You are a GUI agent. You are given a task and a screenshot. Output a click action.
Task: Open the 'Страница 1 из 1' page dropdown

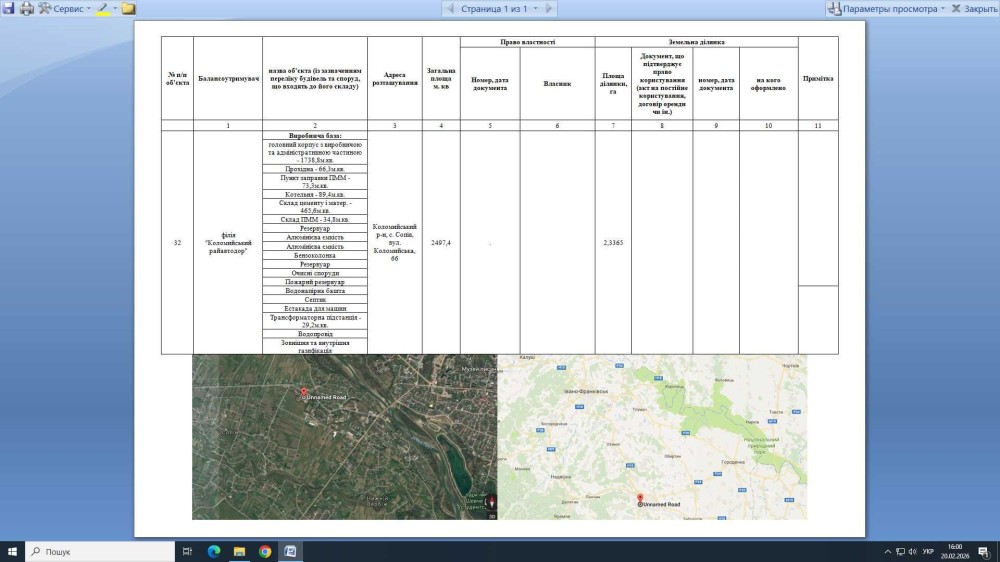point(499,8)
